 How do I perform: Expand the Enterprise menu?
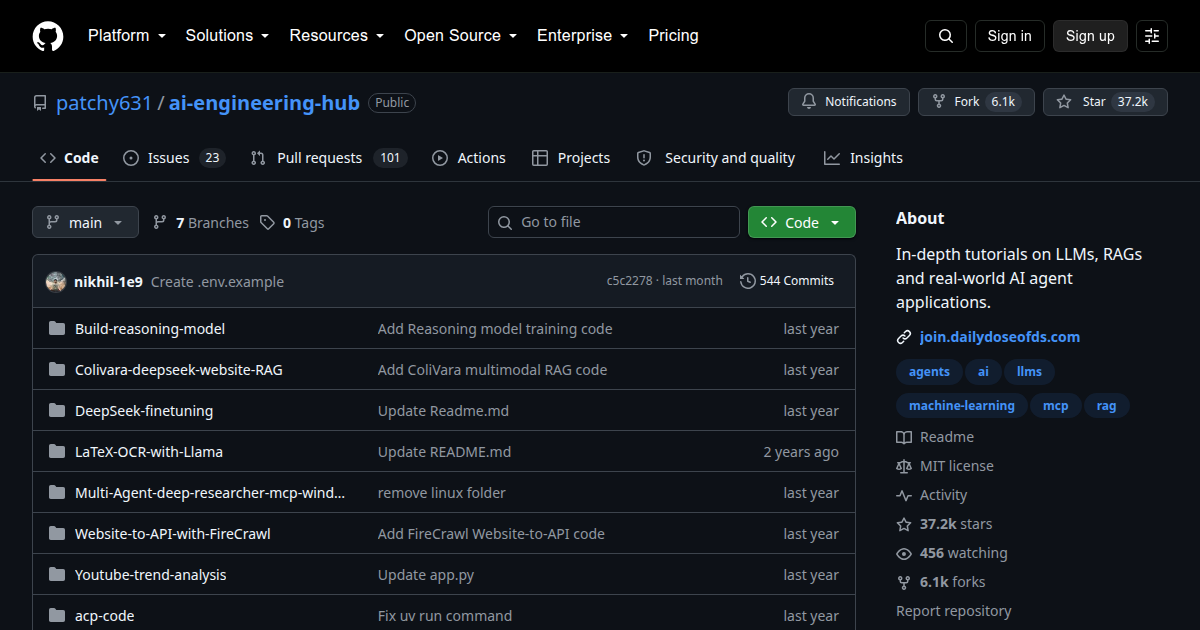(x=582, y=36)
